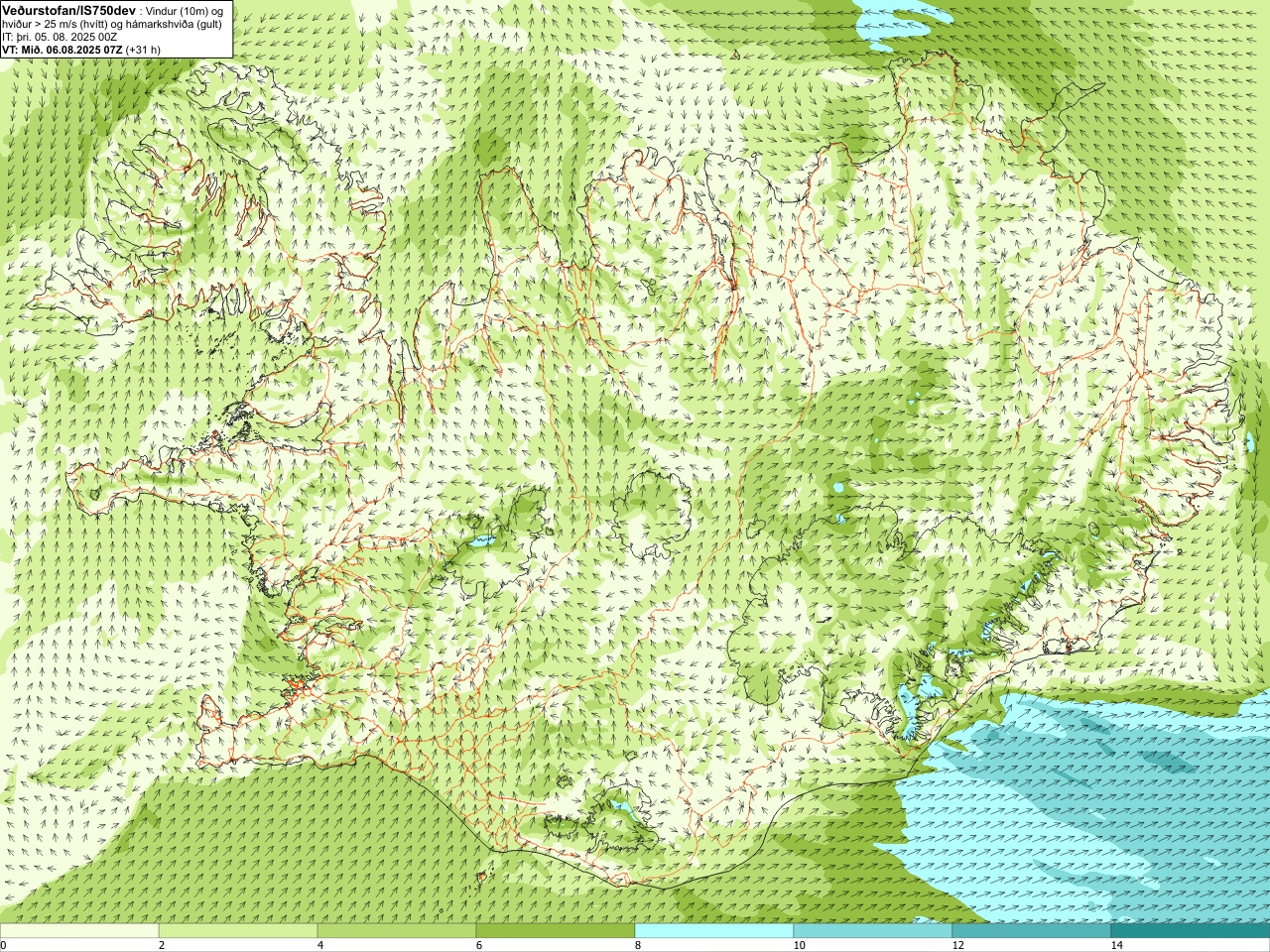Click the 'hviður > 25 m/s' legend line
Viewport: 1270px width, 952px height.
113,23
